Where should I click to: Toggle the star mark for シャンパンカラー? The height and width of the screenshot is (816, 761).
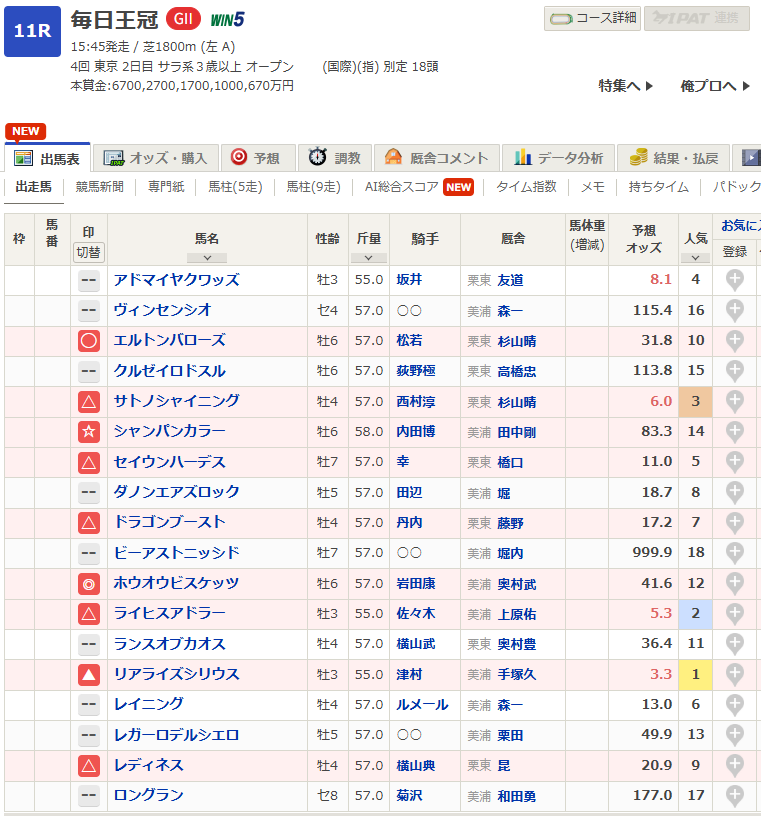click(x=88, y=431)
